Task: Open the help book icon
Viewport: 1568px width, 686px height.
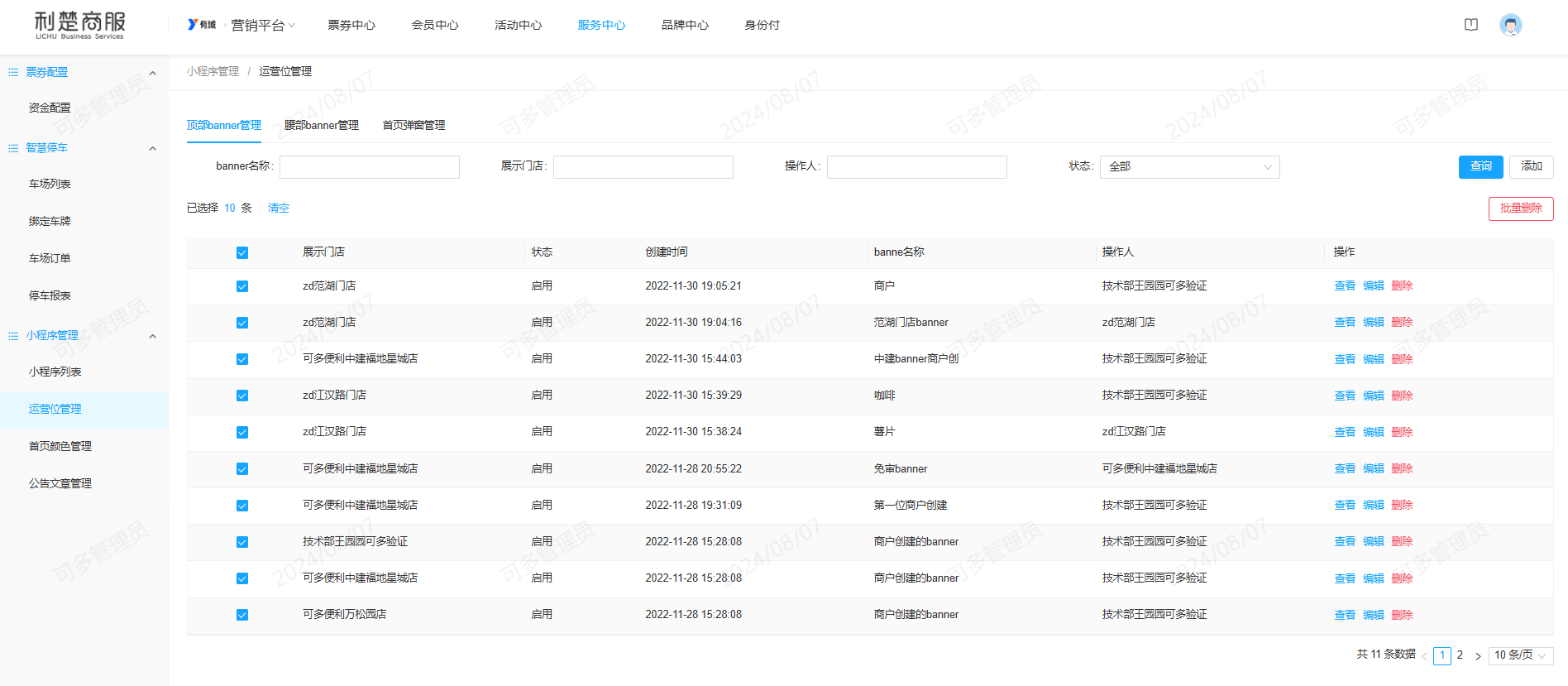Action: (1471, 25)
